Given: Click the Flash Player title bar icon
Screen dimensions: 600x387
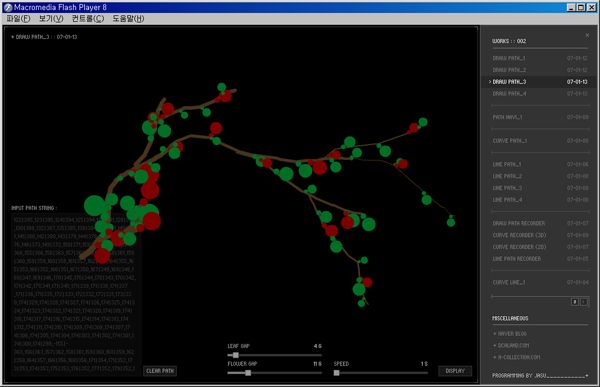Looking at the screenshot, I should 7,7.
